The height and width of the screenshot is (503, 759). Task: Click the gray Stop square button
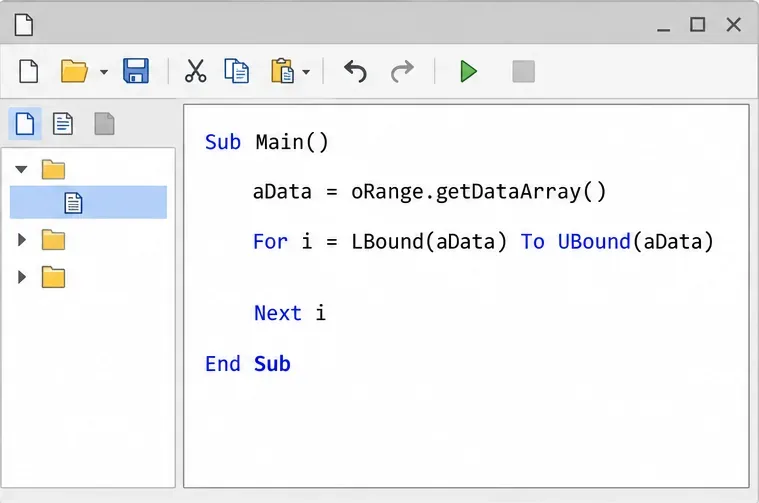tap(523, 72)
